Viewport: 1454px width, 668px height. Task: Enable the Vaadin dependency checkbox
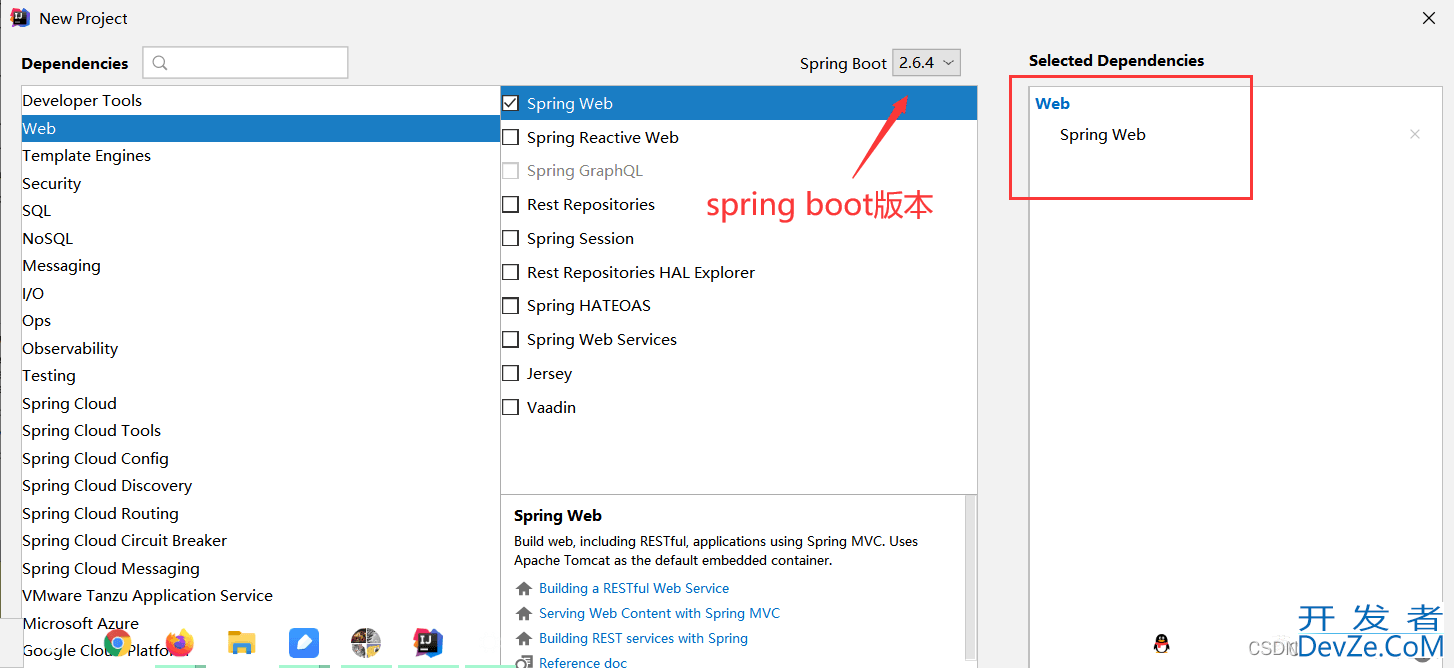coord(511,407)
